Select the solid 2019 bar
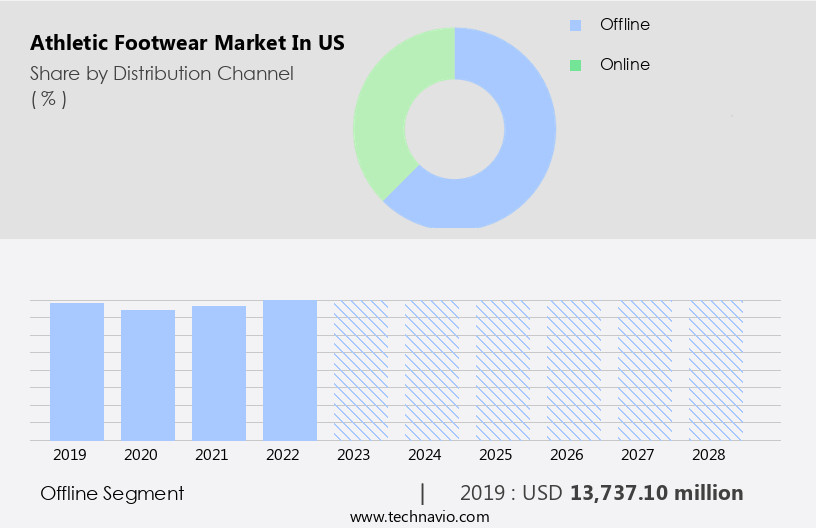The height and width of the screenshot is (528, 816). (x=77, y=371)
